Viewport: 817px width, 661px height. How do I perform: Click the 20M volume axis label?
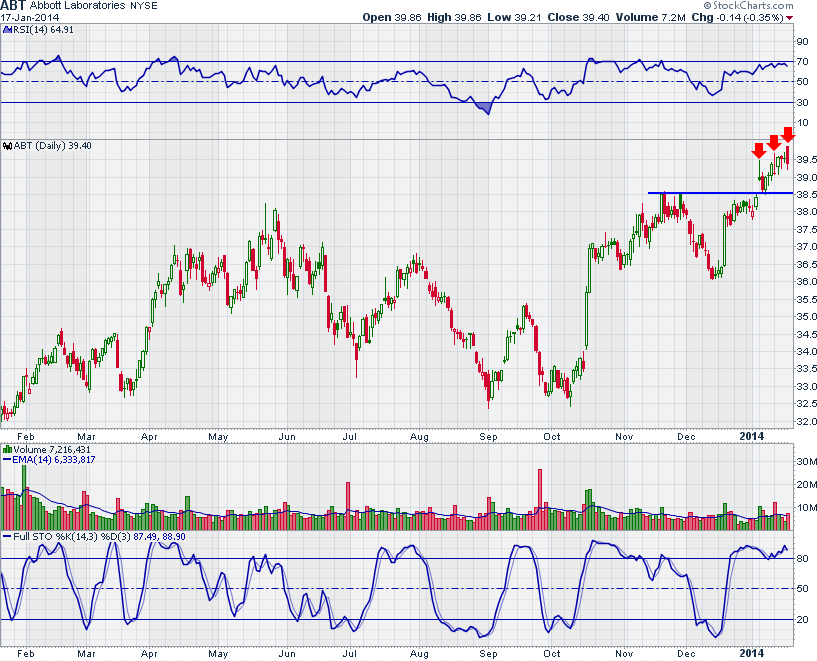pos(807,484)
